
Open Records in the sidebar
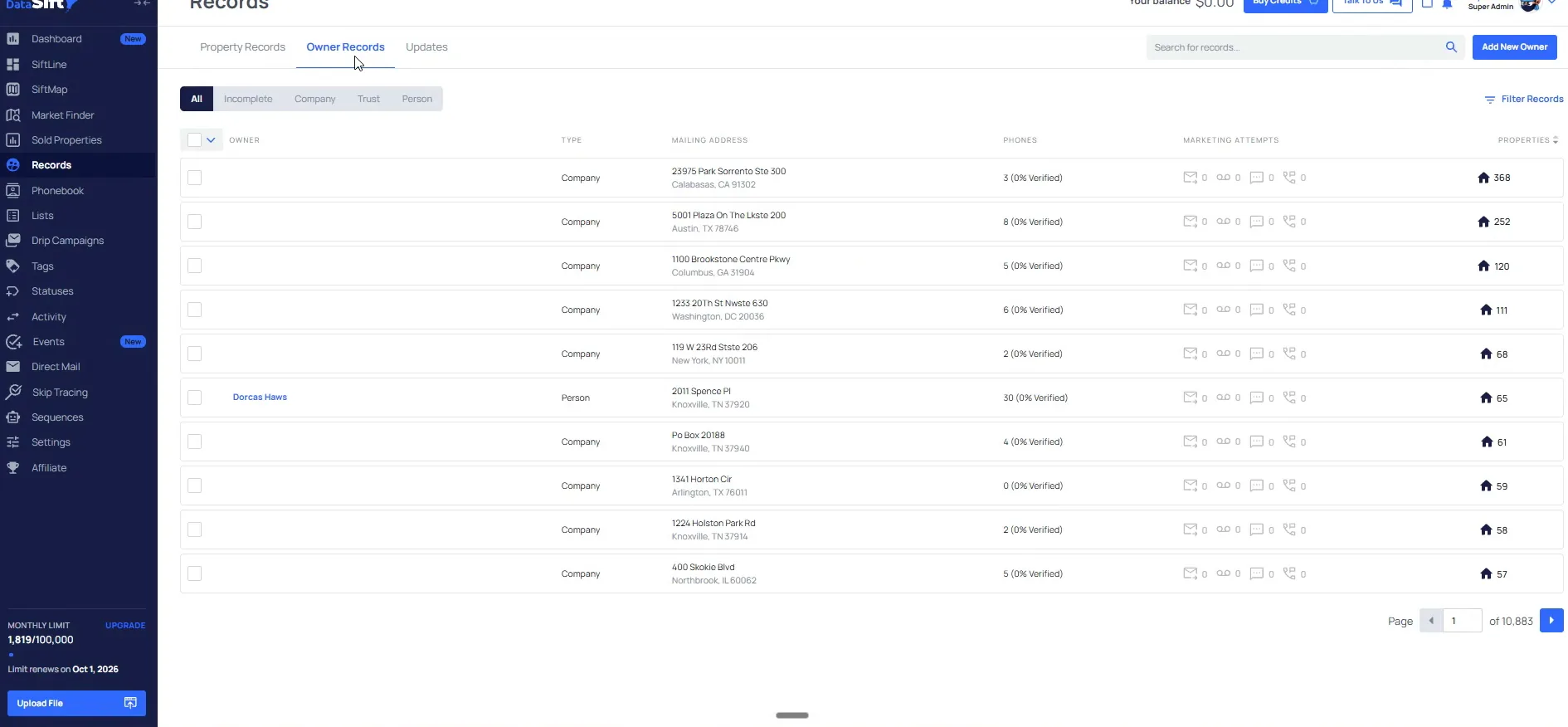(51, 165)
